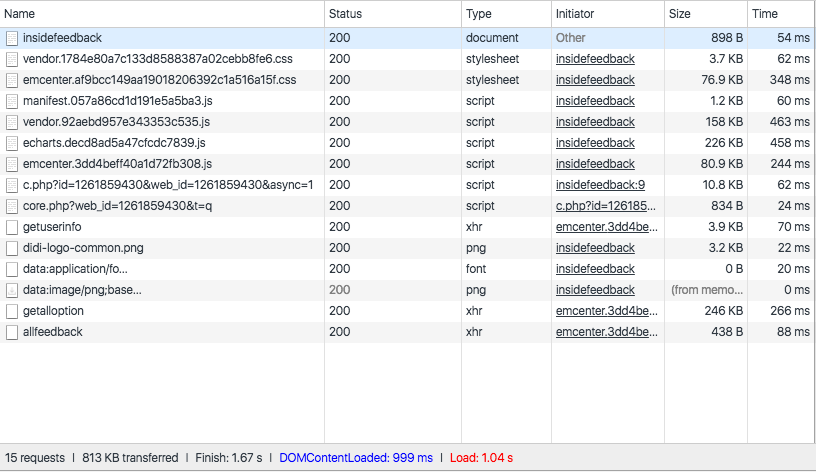Open the initiator link for getuserinfo request
Viewport: 816px width, 472px height.
606,227
